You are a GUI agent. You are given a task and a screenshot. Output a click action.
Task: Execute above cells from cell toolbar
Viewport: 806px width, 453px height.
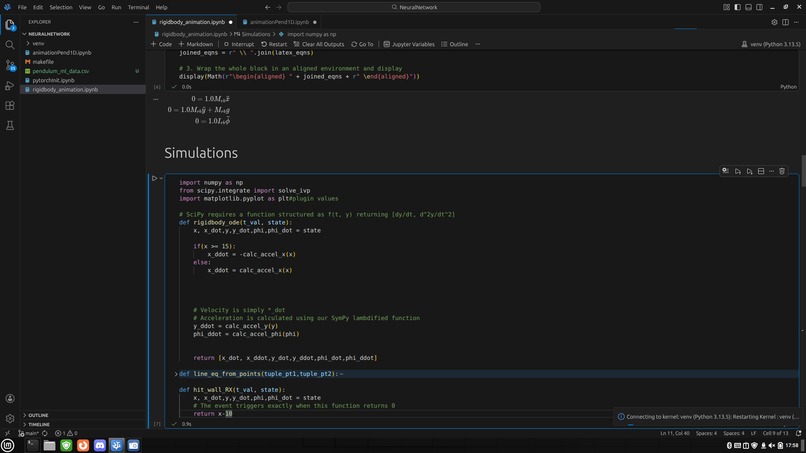click(x=738, y=171)
